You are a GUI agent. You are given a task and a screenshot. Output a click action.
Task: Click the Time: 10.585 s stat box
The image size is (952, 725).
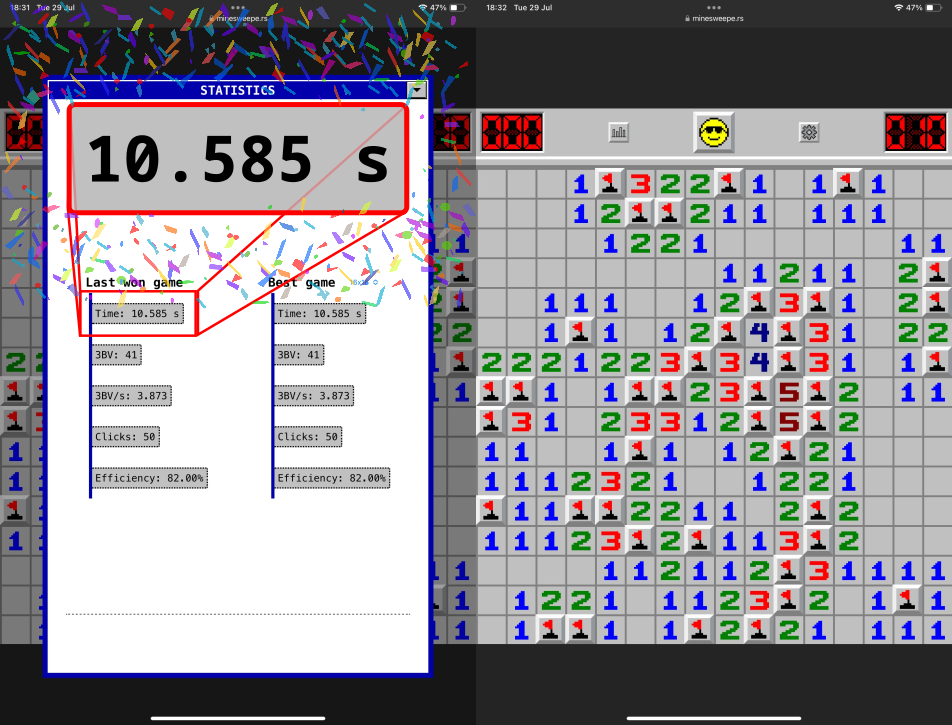[x=140, y=313]
